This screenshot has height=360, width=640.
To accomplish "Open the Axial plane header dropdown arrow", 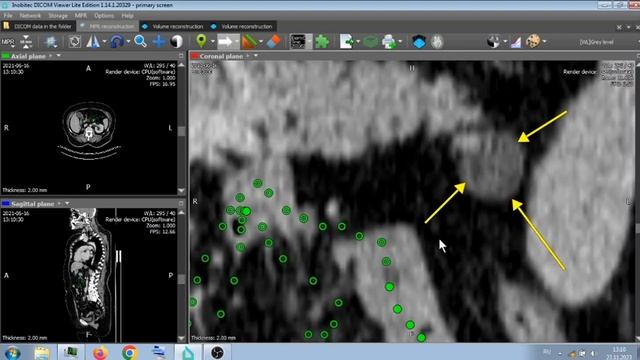I will pos(58,56).
